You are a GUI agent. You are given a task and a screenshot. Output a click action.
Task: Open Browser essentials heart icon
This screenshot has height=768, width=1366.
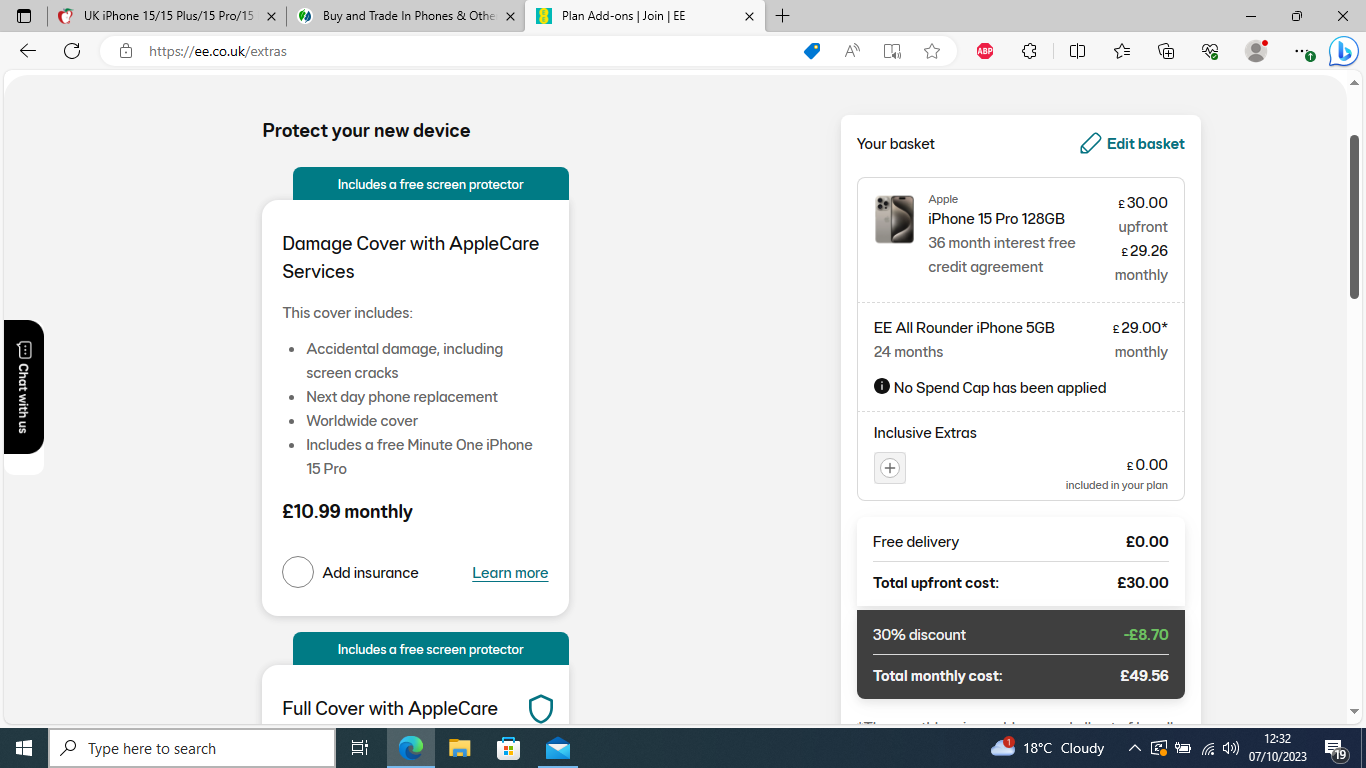pyautogui.click(x=1210, y=51)
